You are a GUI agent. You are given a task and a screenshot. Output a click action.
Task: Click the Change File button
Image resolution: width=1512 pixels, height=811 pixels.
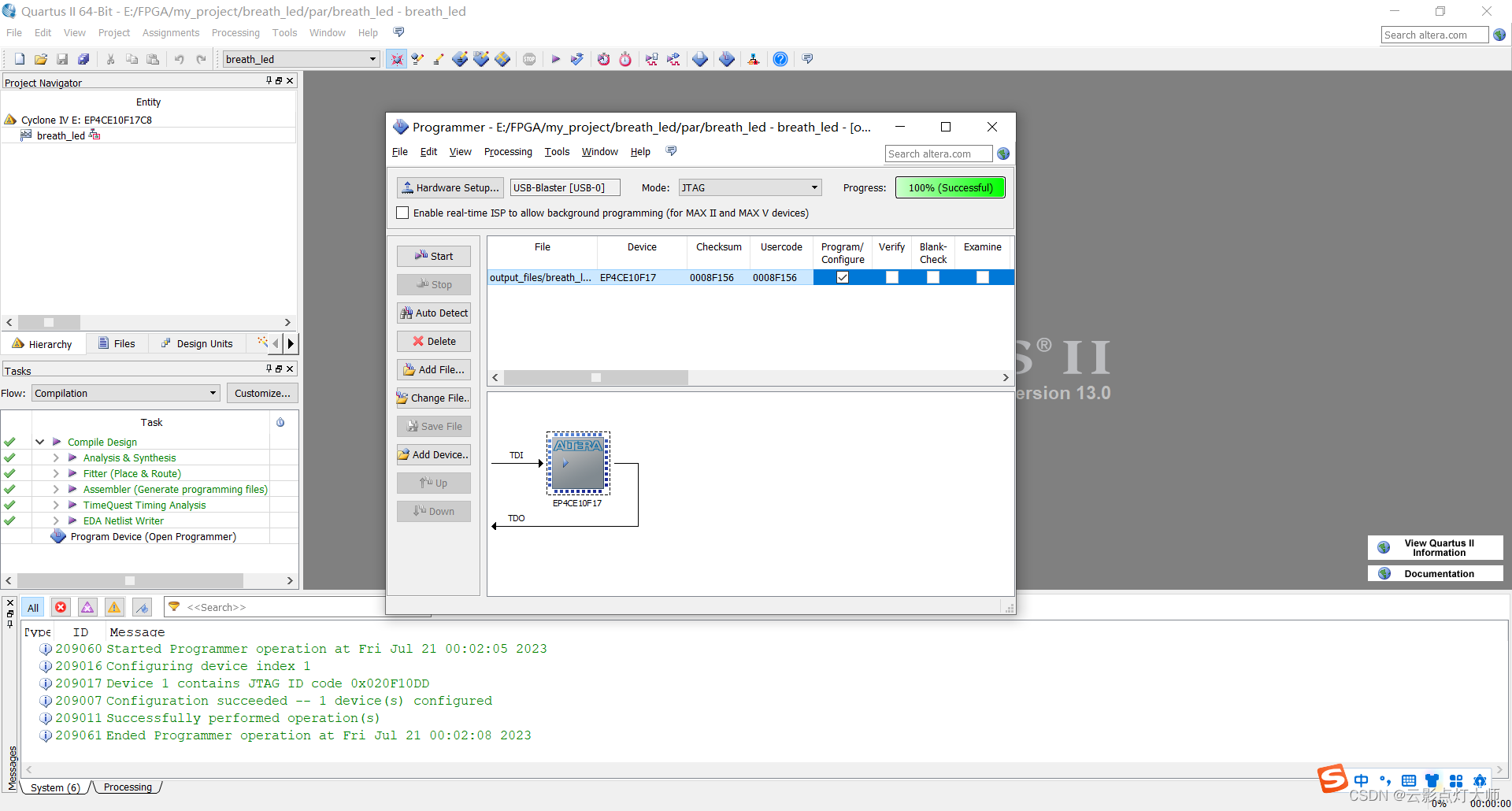click(x=434, y=398)
